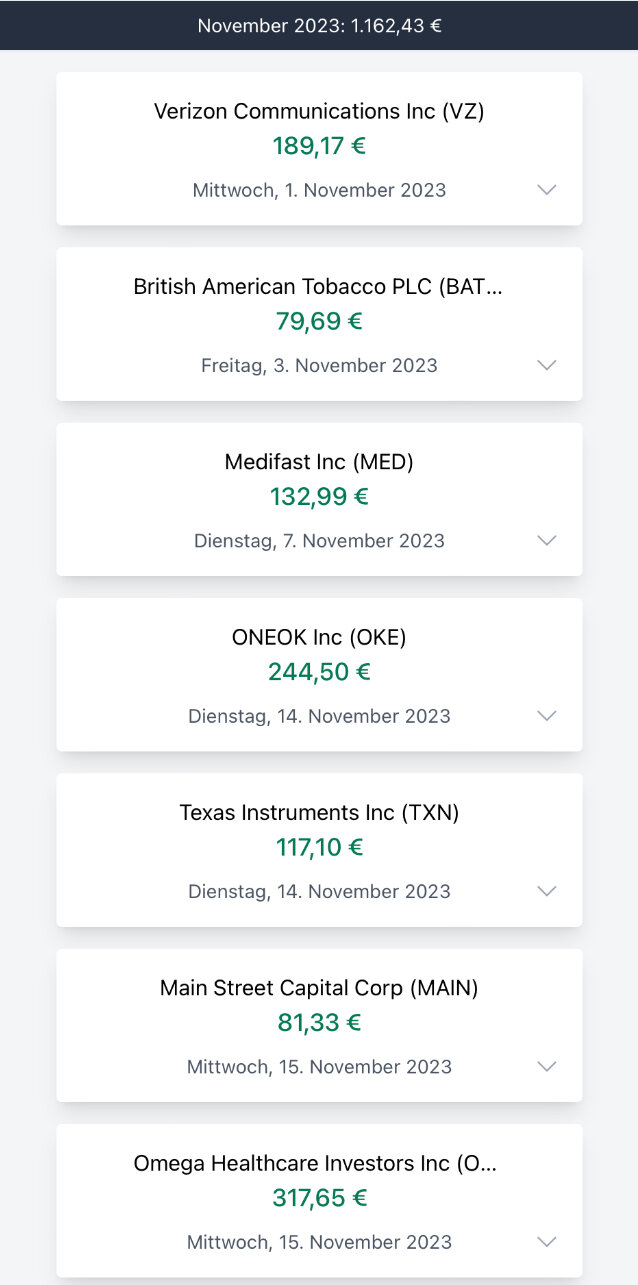Click the 244,50 € dividend amount

click(319, 672)
